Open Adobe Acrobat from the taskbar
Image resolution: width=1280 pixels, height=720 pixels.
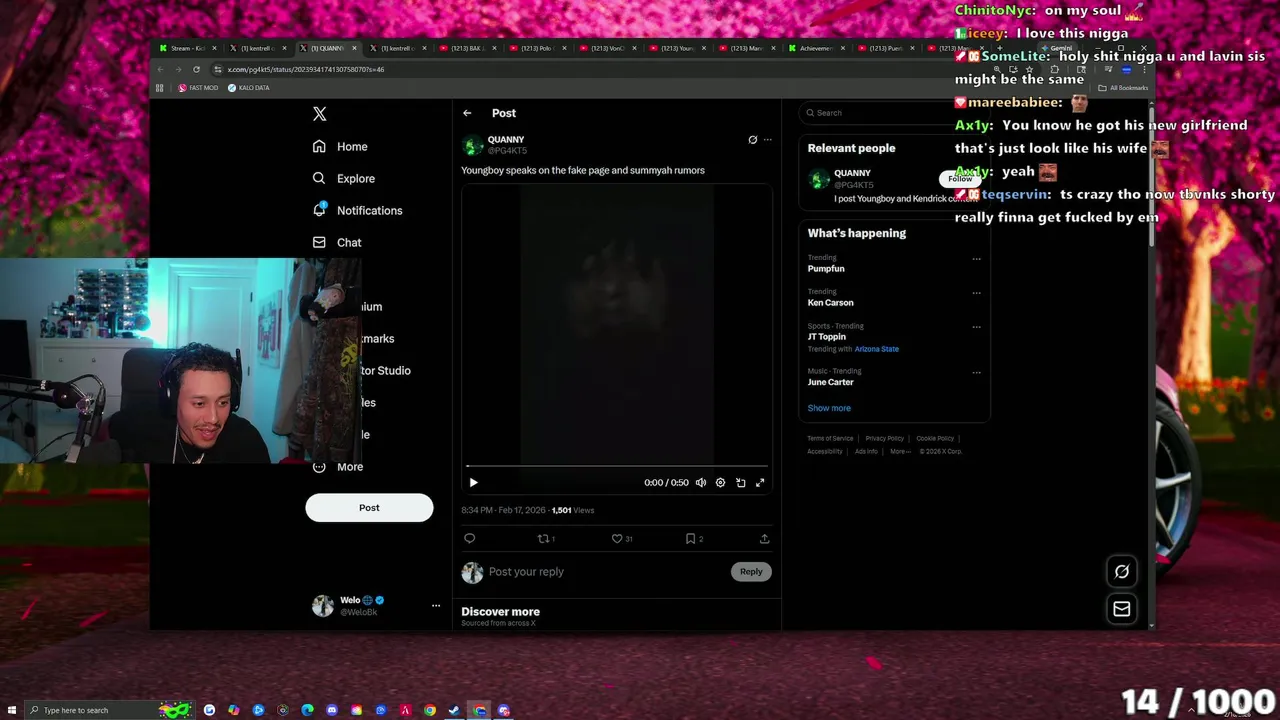[405, 710]
